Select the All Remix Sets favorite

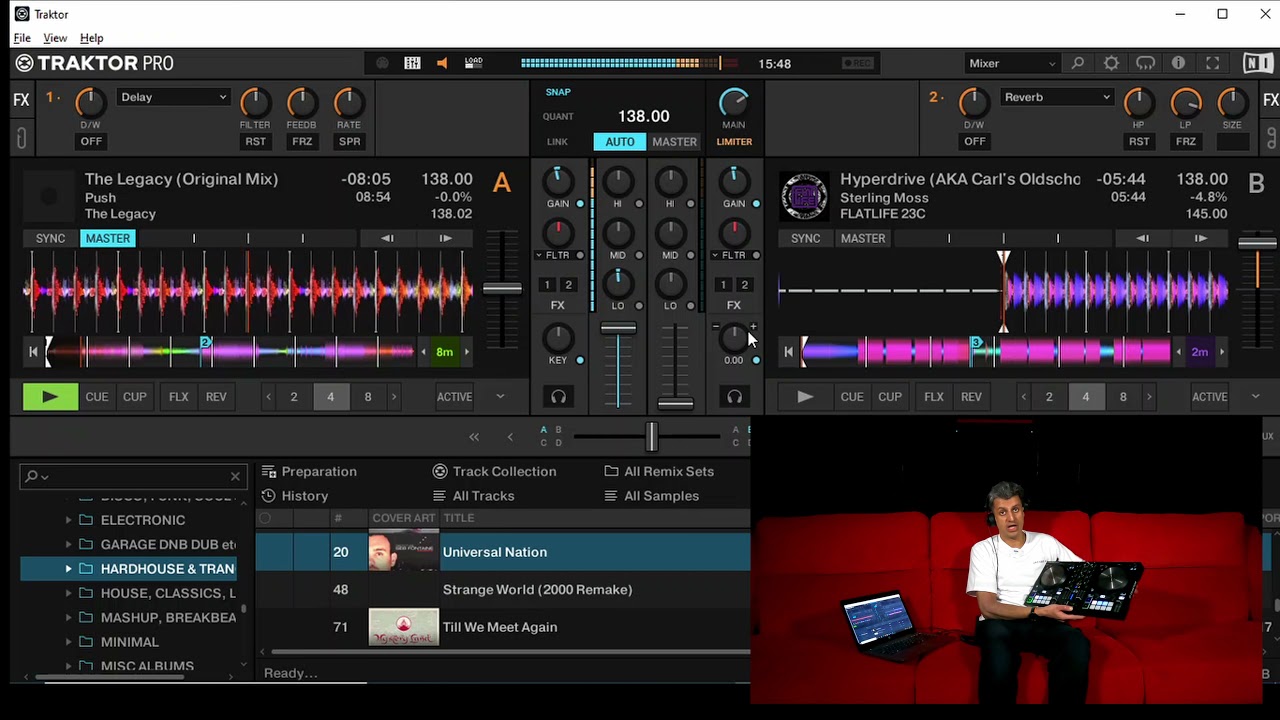(x=669, y=471)
